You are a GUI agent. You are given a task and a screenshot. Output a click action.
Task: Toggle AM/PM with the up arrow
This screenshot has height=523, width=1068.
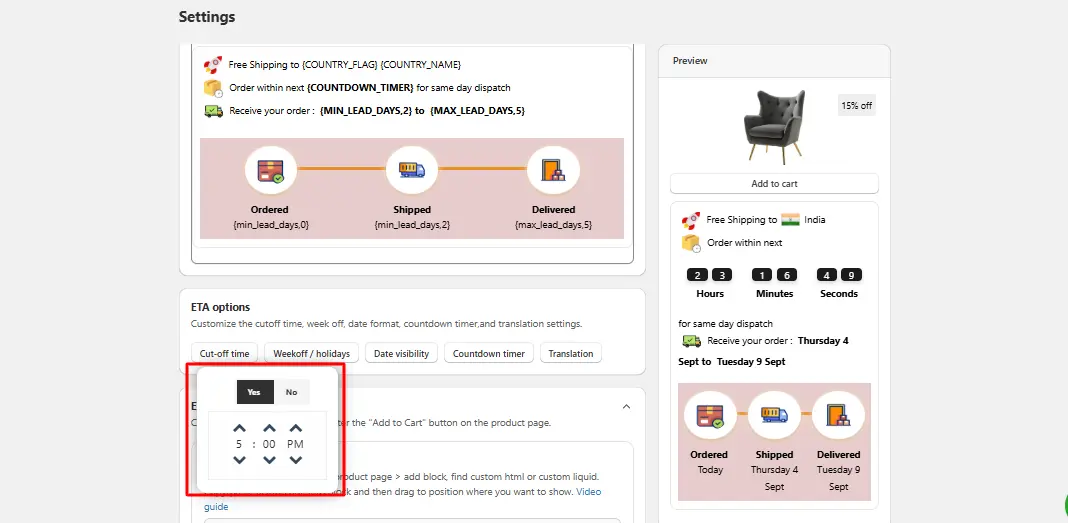click(296, 428)
